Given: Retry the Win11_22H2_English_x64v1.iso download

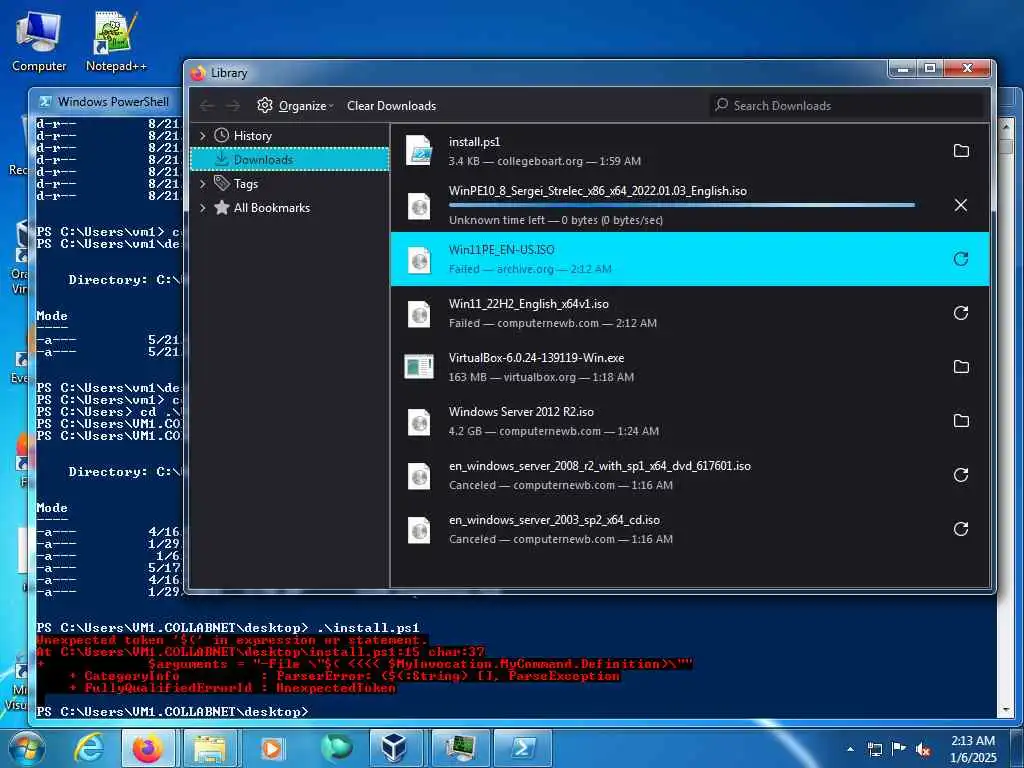Looking at the screenshot, I should pos(961,313).
